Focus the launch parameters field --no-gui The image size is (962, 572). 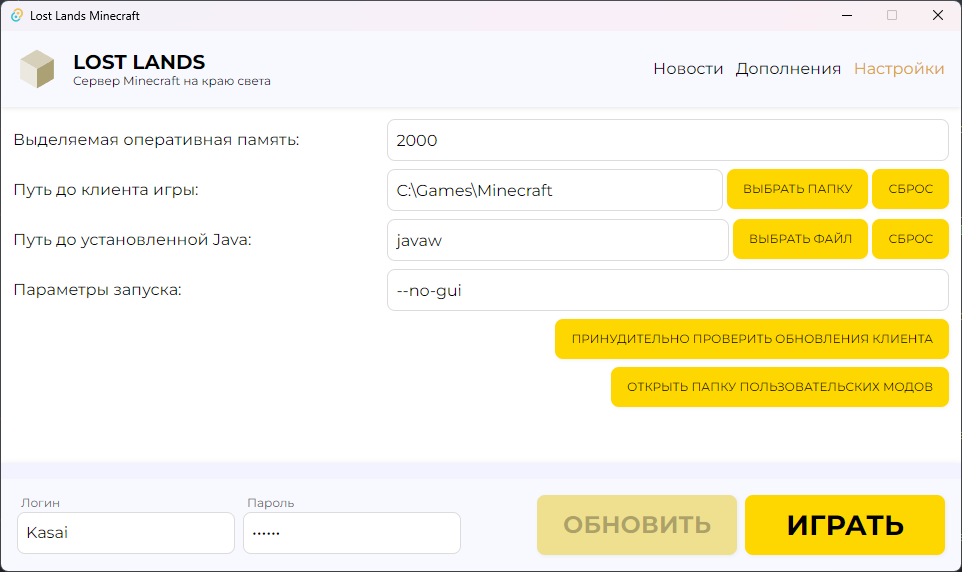pos(668,290)
